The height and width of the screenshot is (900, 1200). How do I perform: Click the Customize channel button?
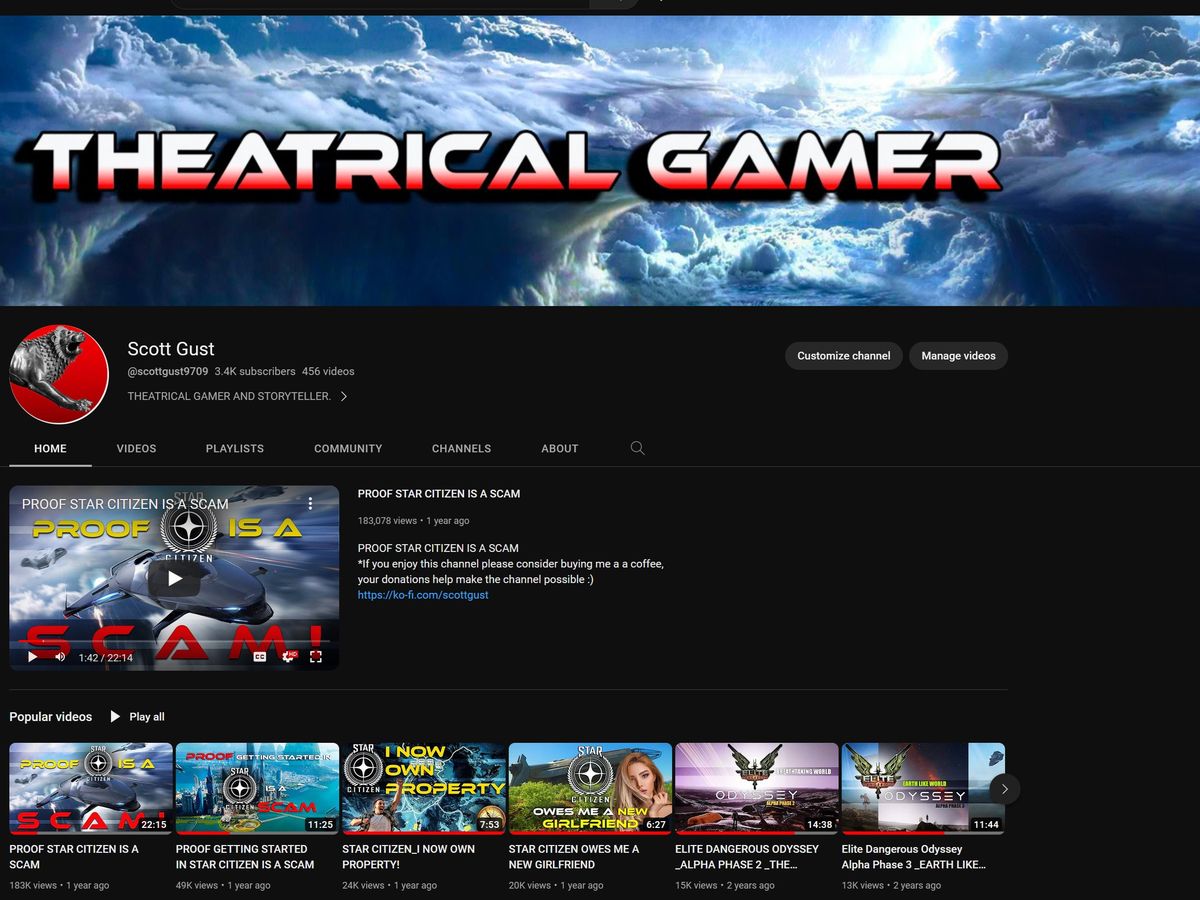pyautogui.click(x=843, y=356)
